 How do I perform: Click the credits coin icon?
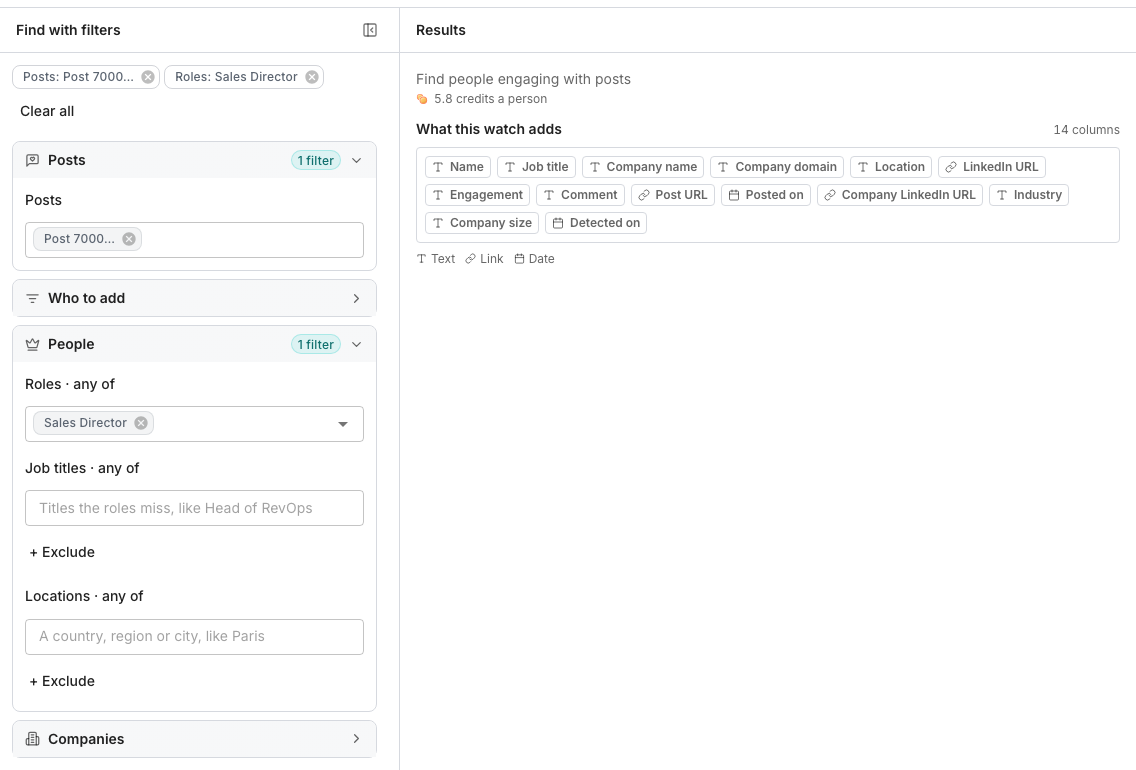tap(422, 99)
